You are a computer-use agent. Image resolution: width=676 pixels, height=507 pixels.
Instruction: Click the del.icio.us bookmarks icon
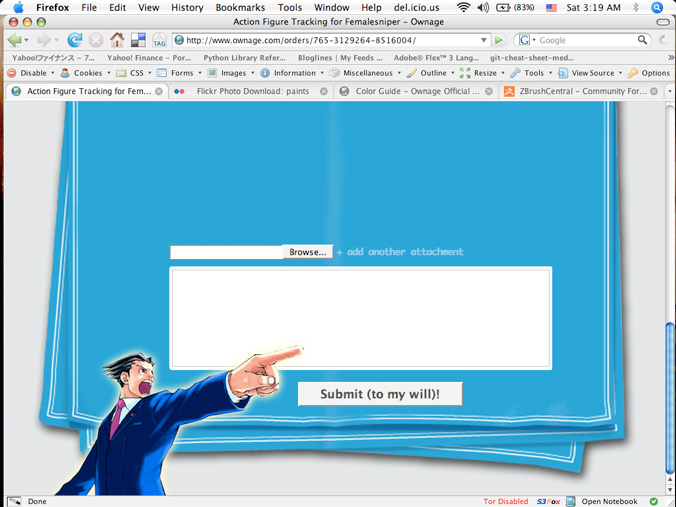click(138, 40)
